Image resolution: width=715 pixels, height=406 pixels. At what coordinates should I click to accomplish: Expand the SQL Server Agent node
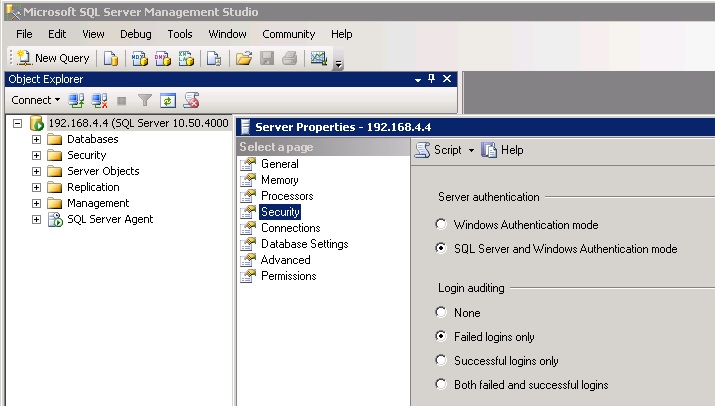36,219
